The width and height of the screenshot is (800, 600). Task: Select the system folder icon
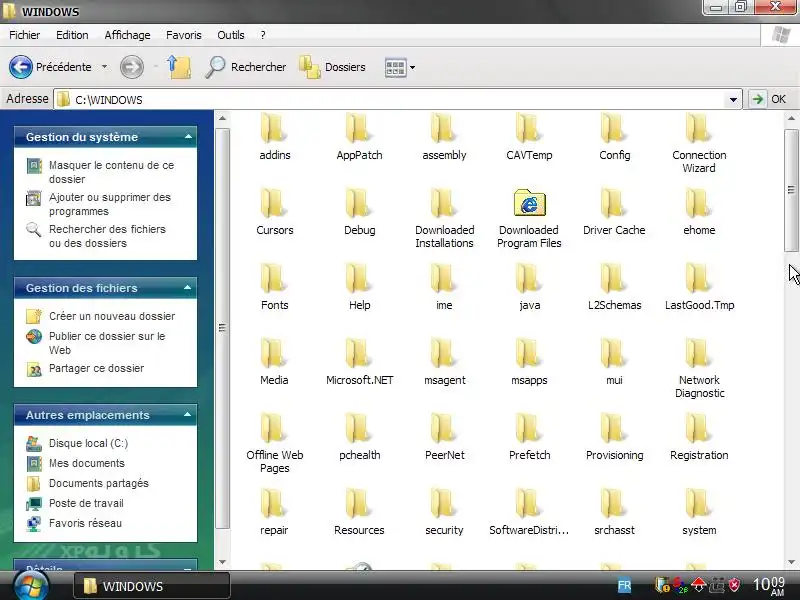(x=699, y=503)
